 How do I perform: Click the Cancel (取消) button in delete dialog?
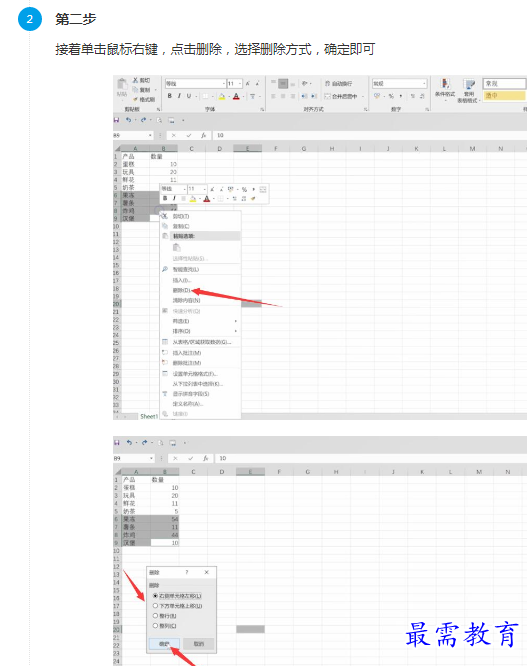point(198,644)
